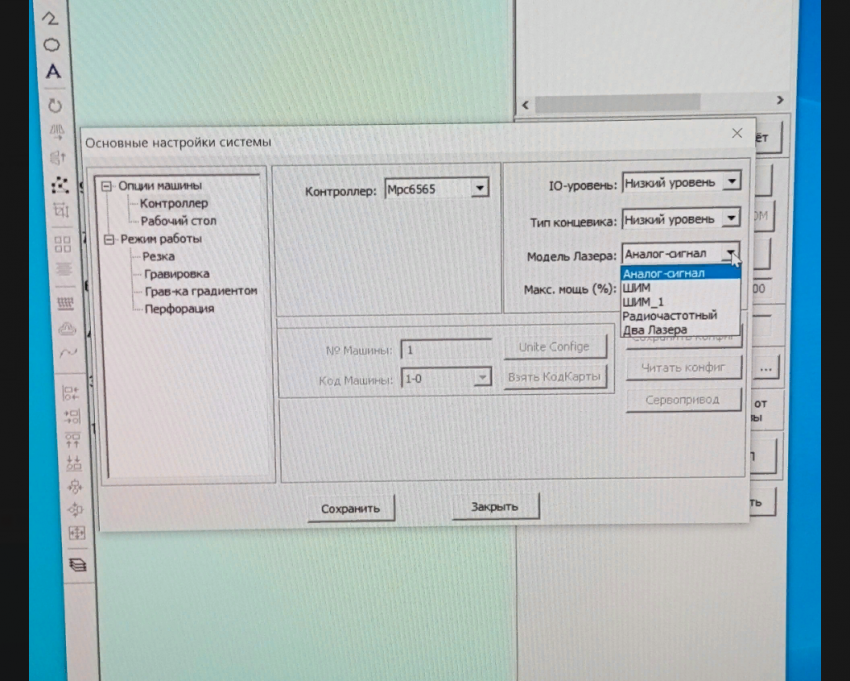
Task: Select the ellipse drawing tool
Action: 53,45
